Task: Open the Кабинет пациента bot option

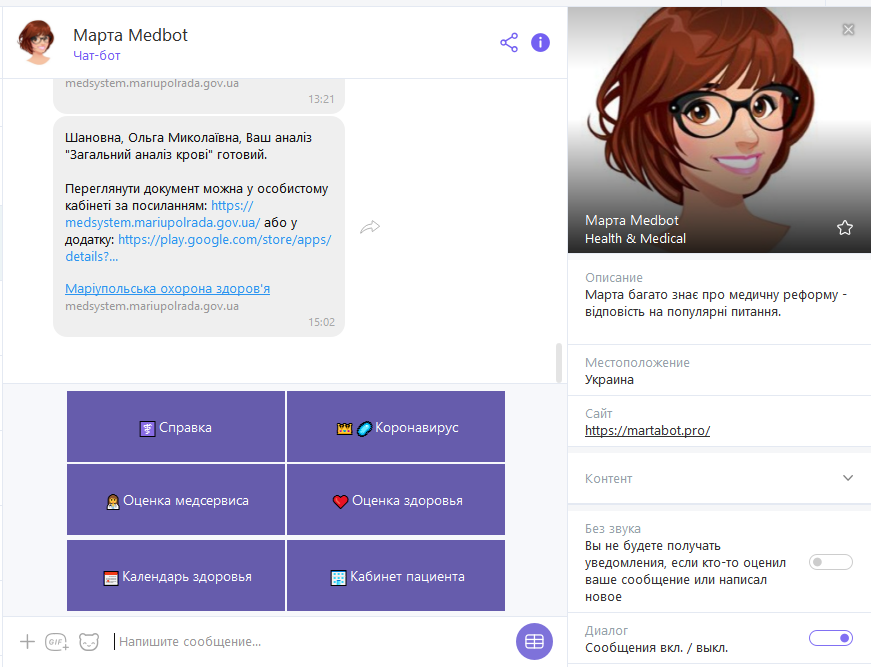Action: click(396, 576)
